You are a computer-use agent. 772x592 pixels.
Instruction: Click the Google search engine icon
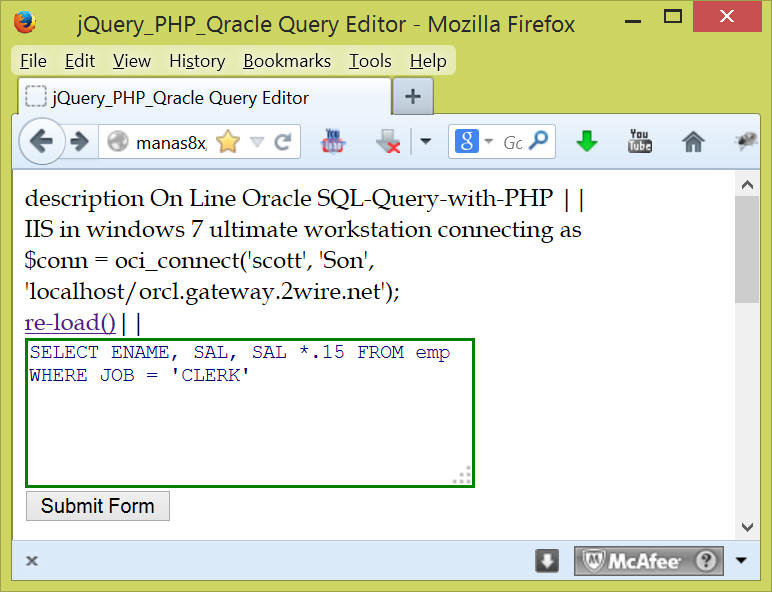point(466,142)
